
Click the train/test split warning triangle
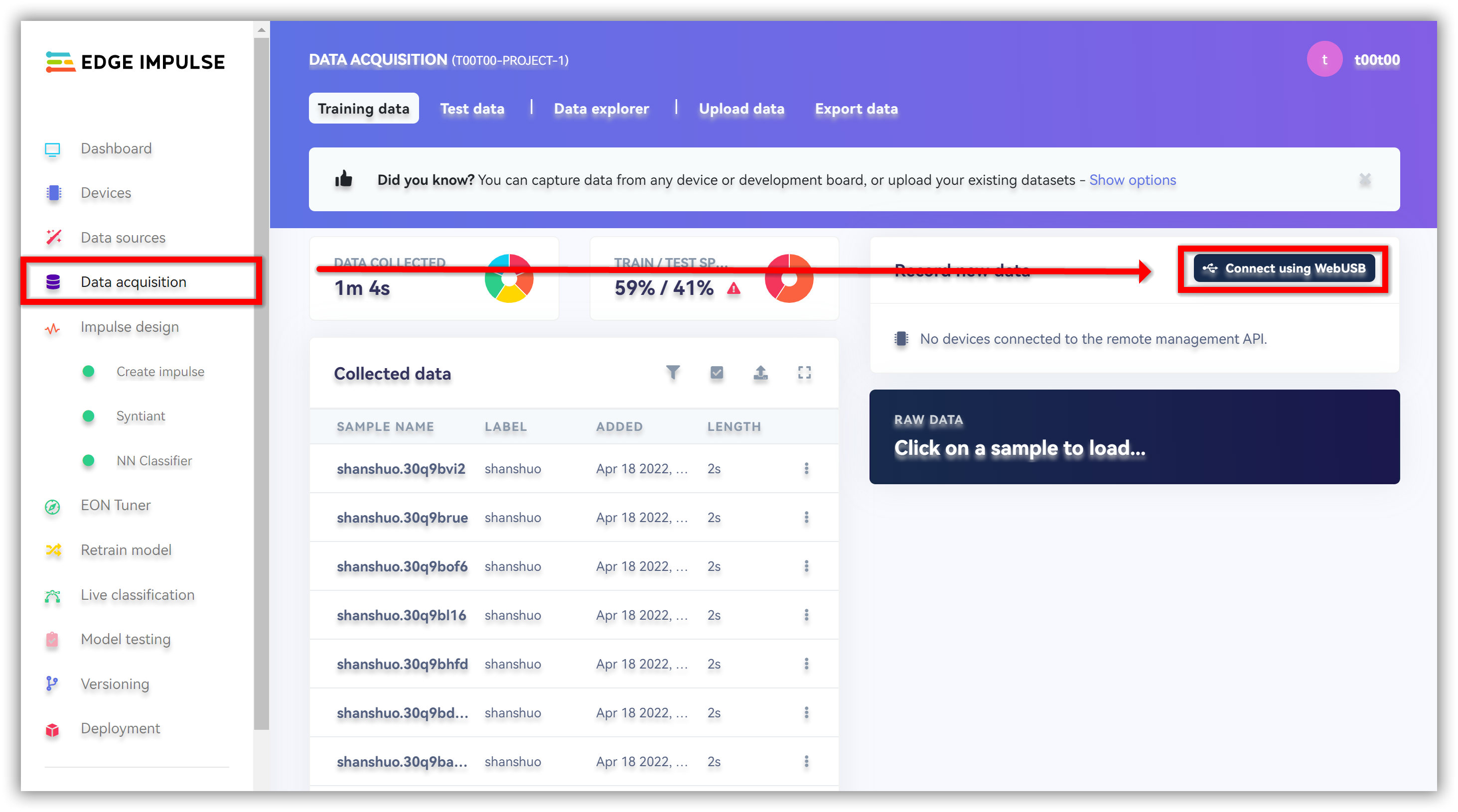[733, 289]
